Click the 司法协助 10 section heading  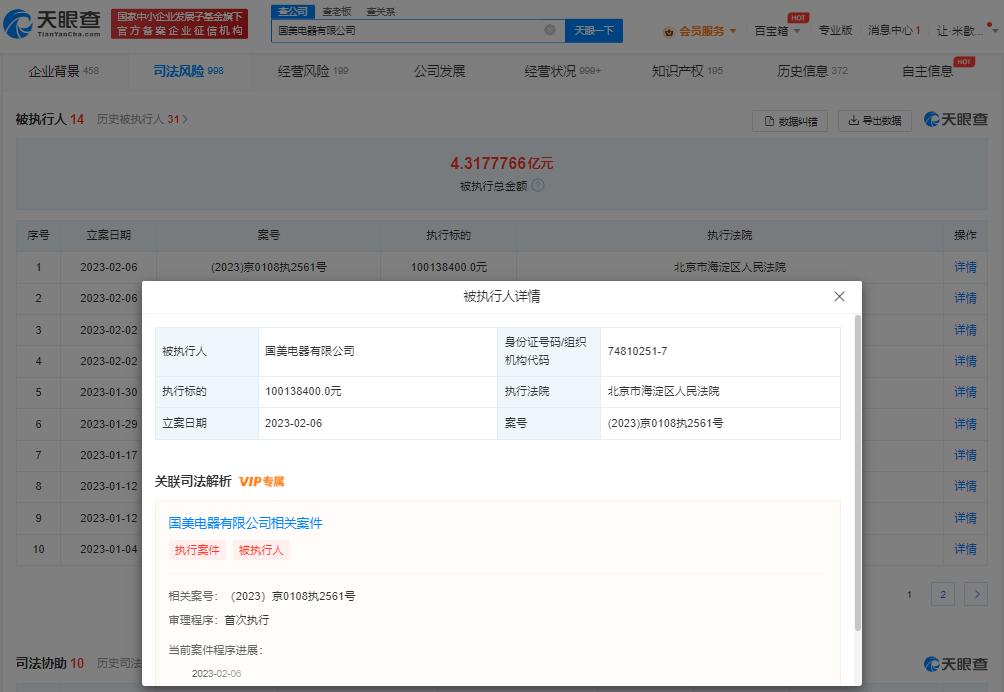tap(50, 663)
